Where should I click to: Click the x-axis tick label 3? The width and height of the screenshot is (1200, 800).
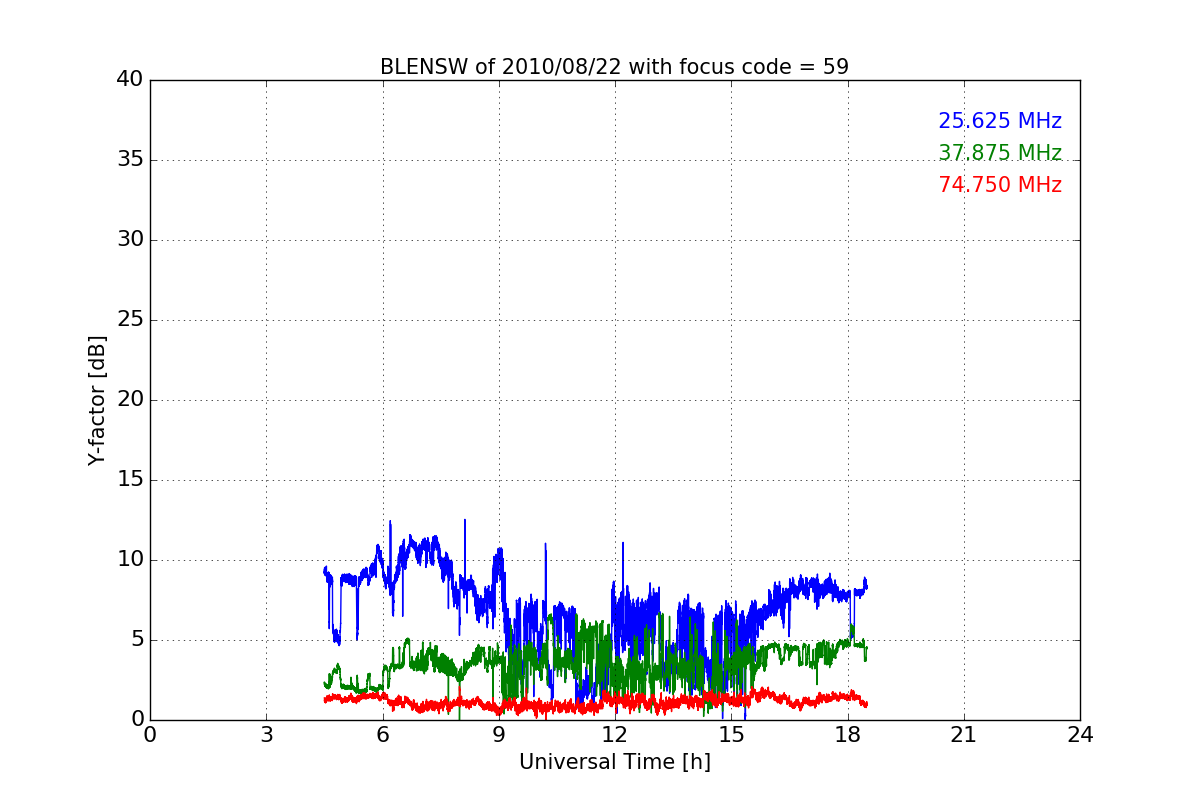point(266,735)
